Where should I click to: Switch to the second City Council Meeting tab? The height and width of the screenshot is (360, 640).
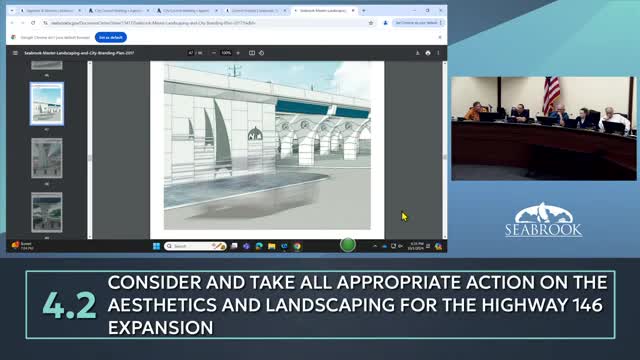coord(118,10)
